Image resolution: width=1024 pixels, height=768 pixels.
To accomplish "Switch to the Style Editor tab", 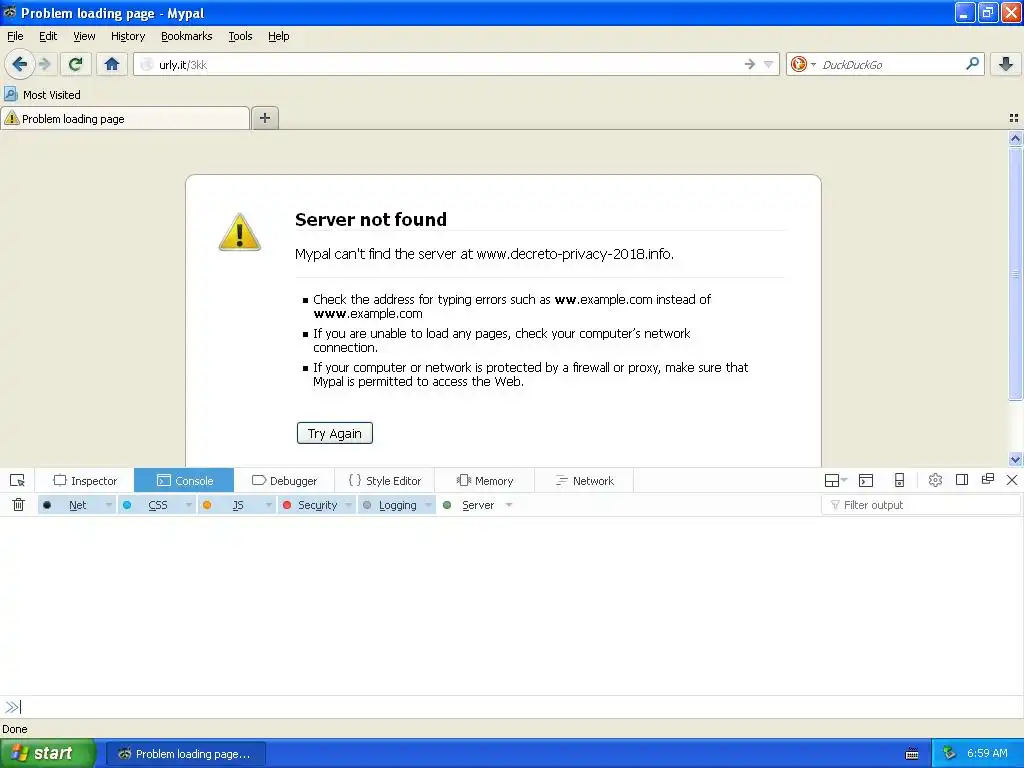I will tap(384, 481).
